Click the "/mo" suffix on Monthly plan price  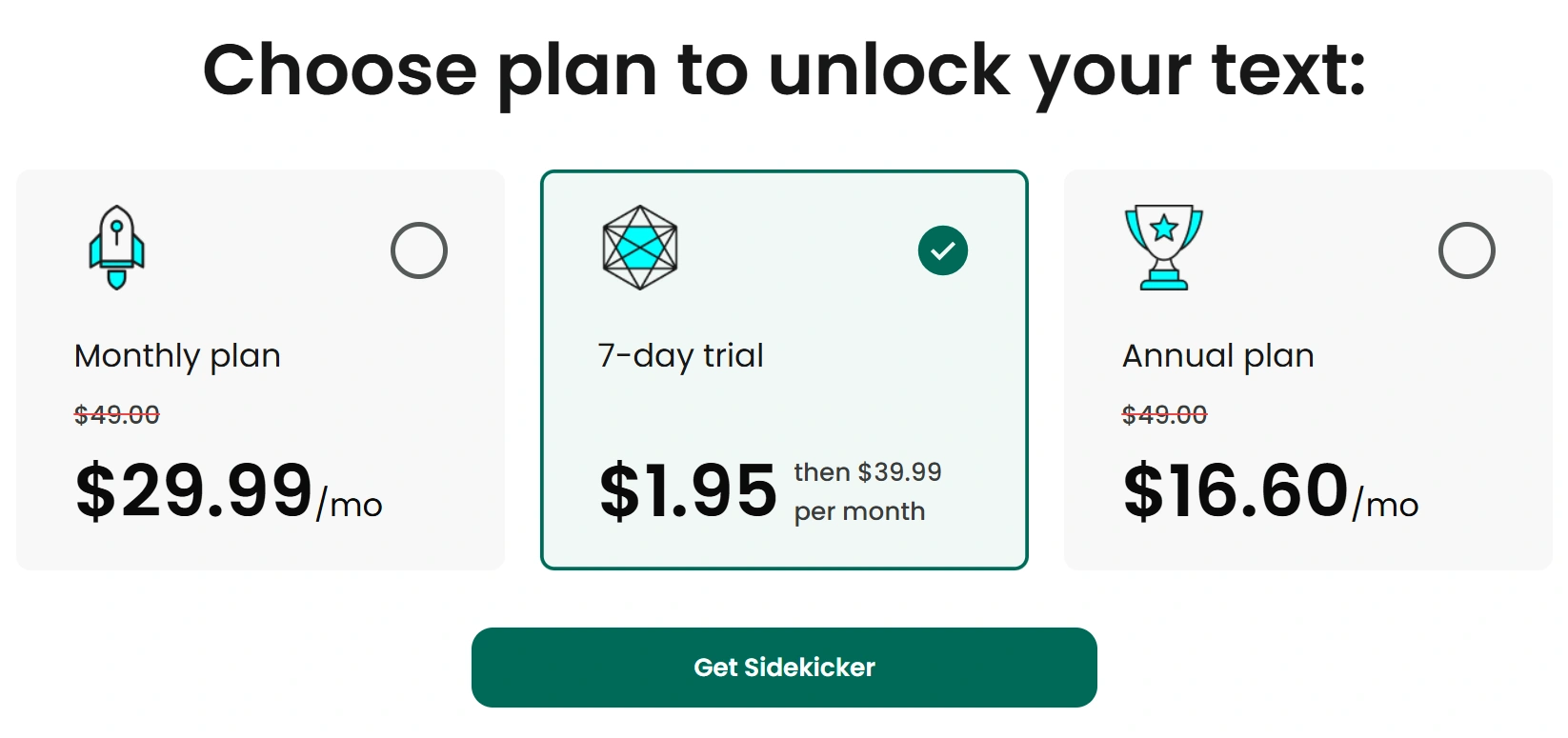click(x=350, y=504)
